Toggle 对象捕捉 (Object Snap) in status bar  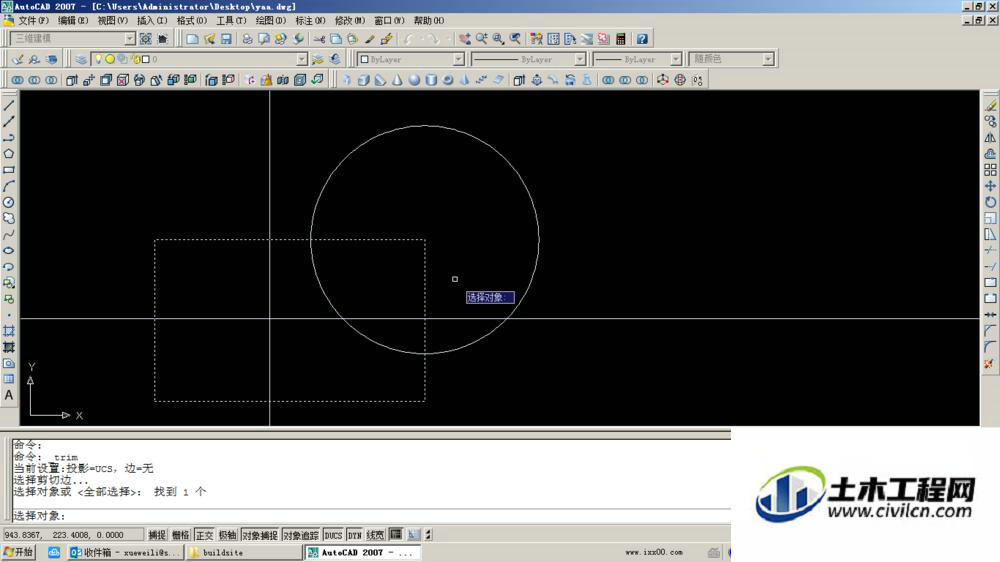(x=260, y=535)
